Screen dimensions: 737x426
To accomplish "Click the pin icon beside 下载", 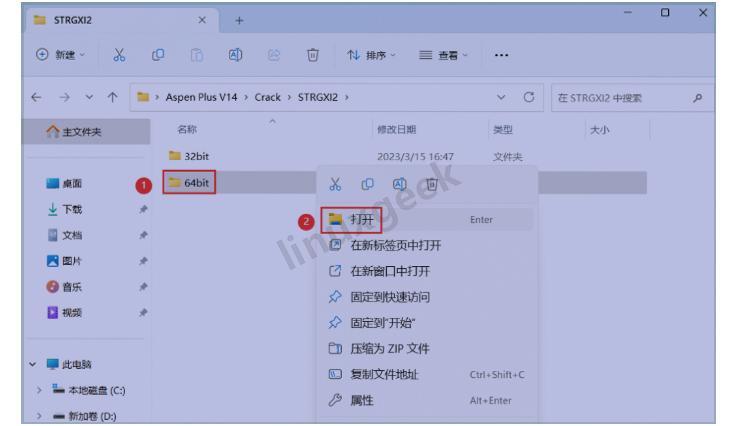I will click(143, 209).
